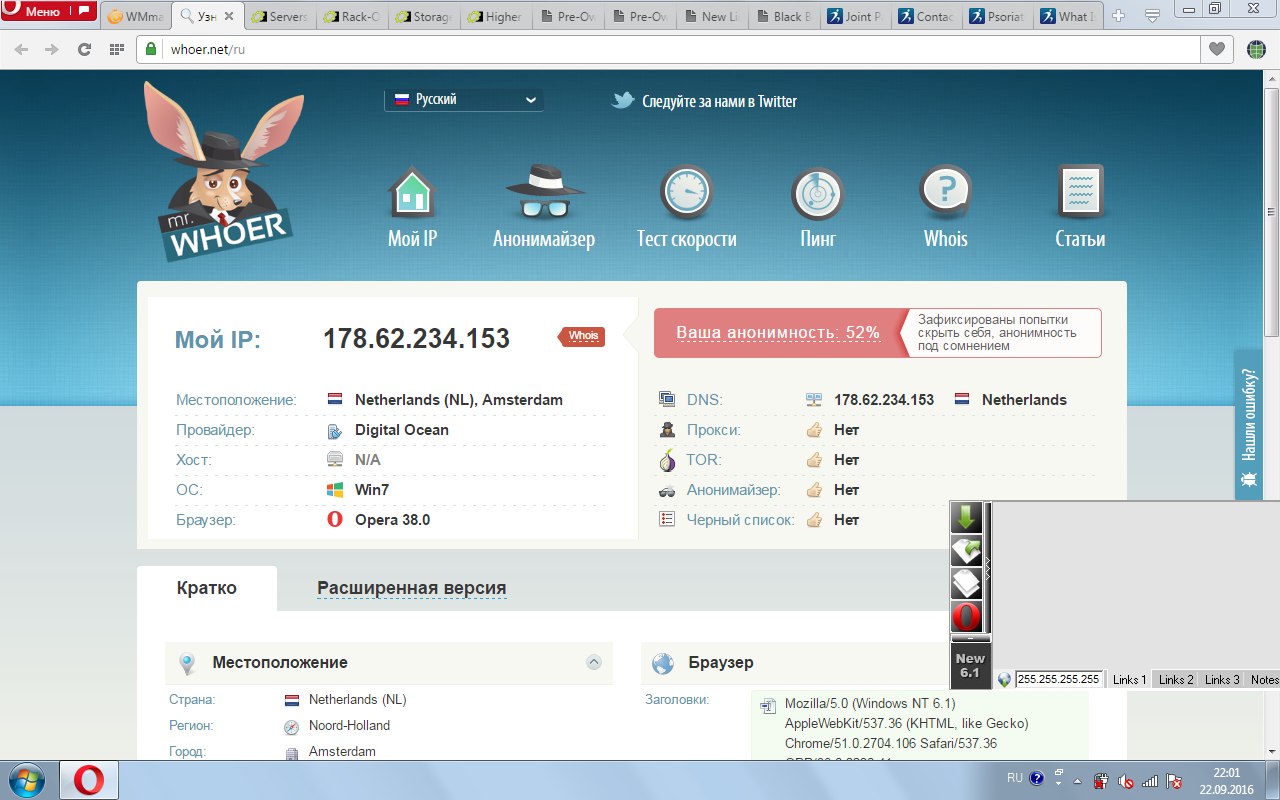Collapse the Местоположение section
Screen dimensions: 1280x800
point(594,662)
